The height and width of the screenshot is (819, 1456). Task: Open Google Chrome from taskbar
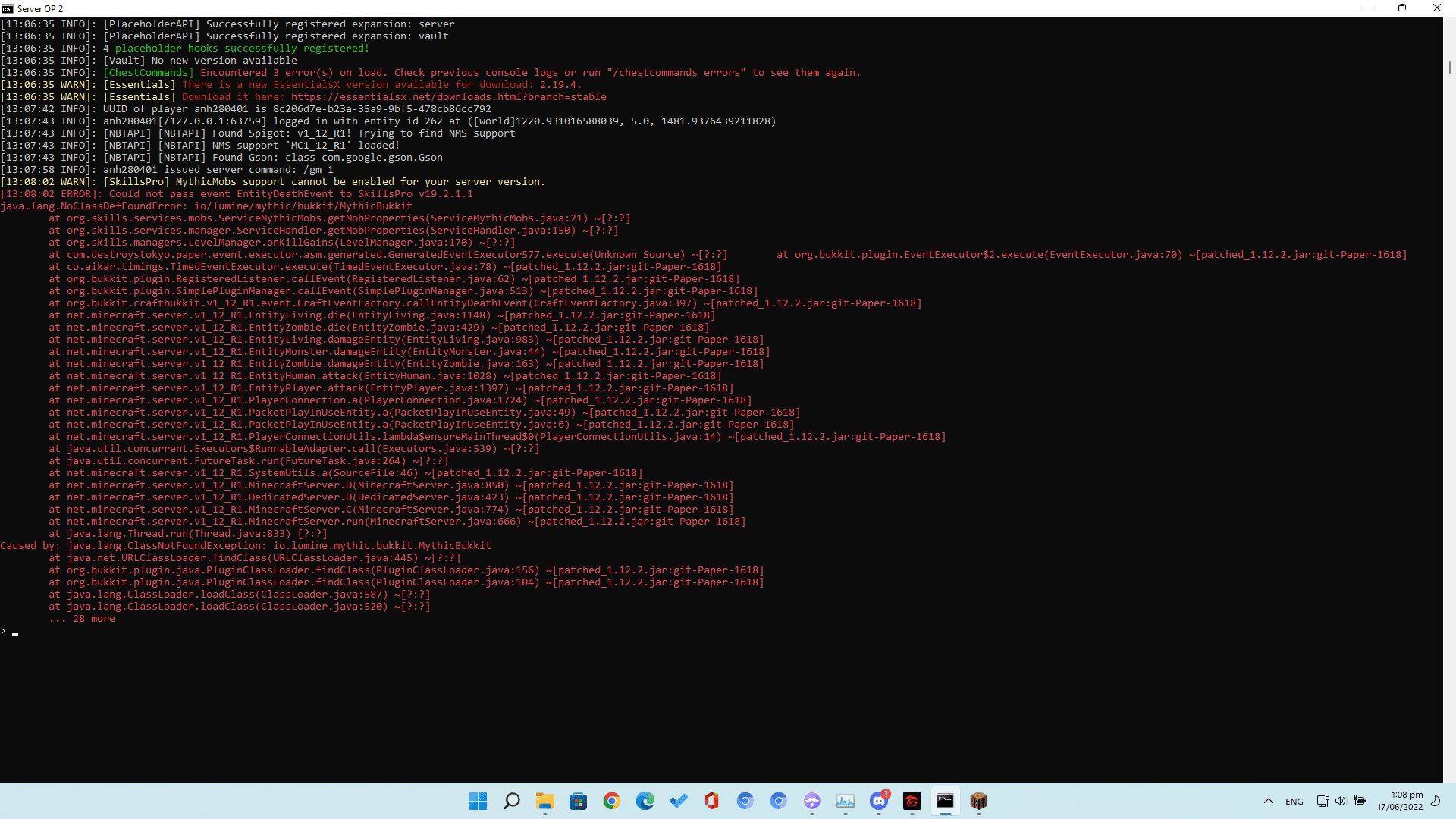(x=612, y=801)
